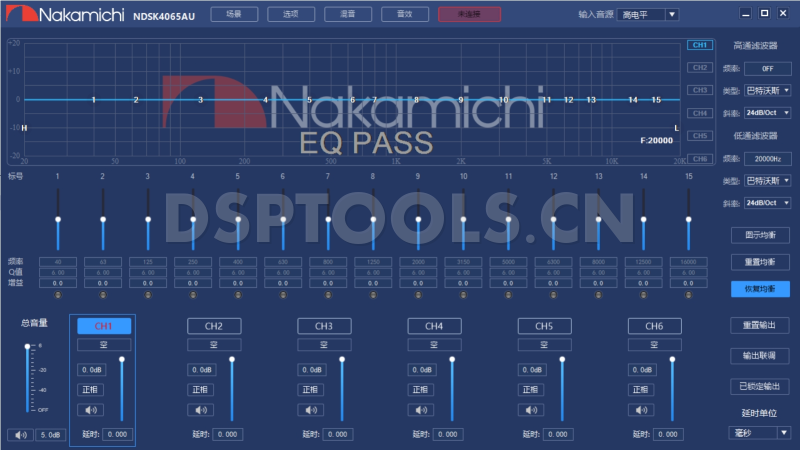The height and width of the screenshot is (450, 800).
Task: Mute CH2 using its speaker icon
Action: point(200,409)
